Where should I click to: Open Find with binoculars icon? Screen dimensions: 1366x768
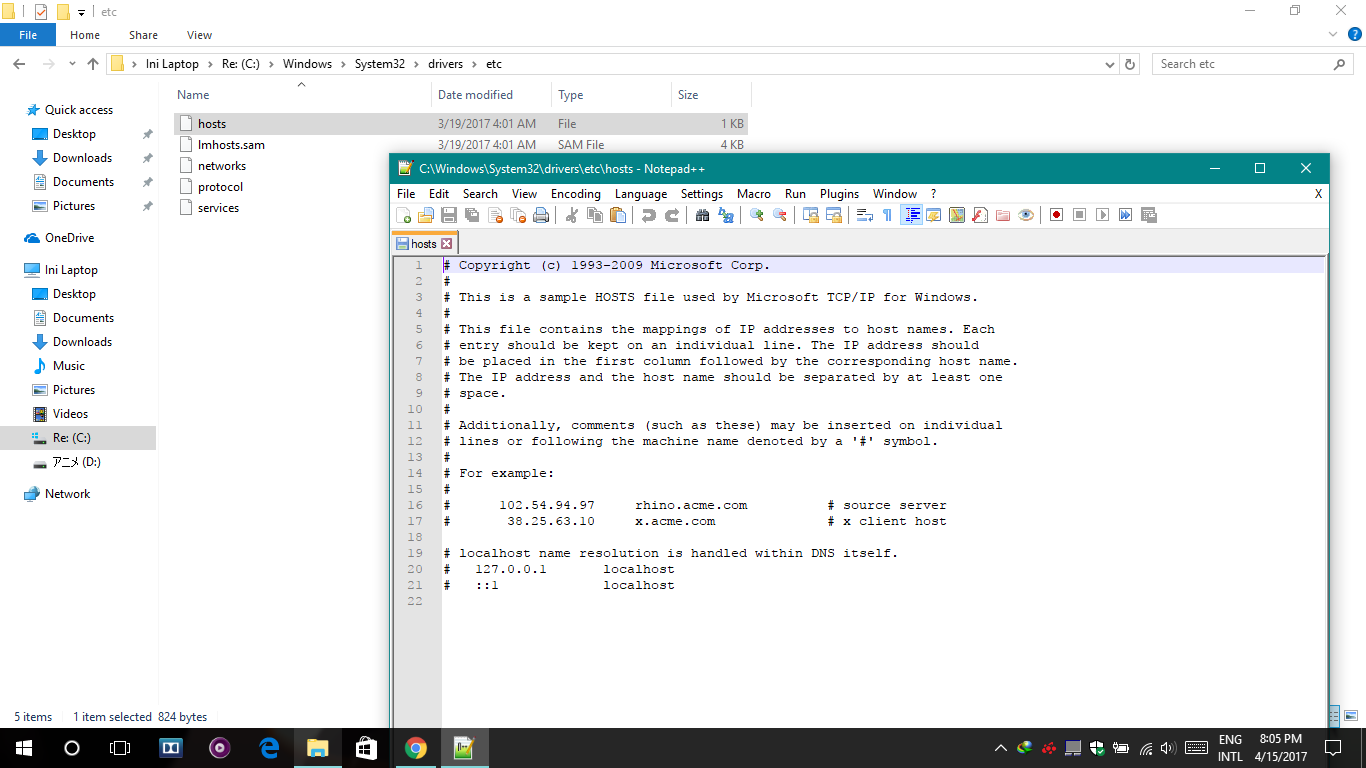(703, 215)
